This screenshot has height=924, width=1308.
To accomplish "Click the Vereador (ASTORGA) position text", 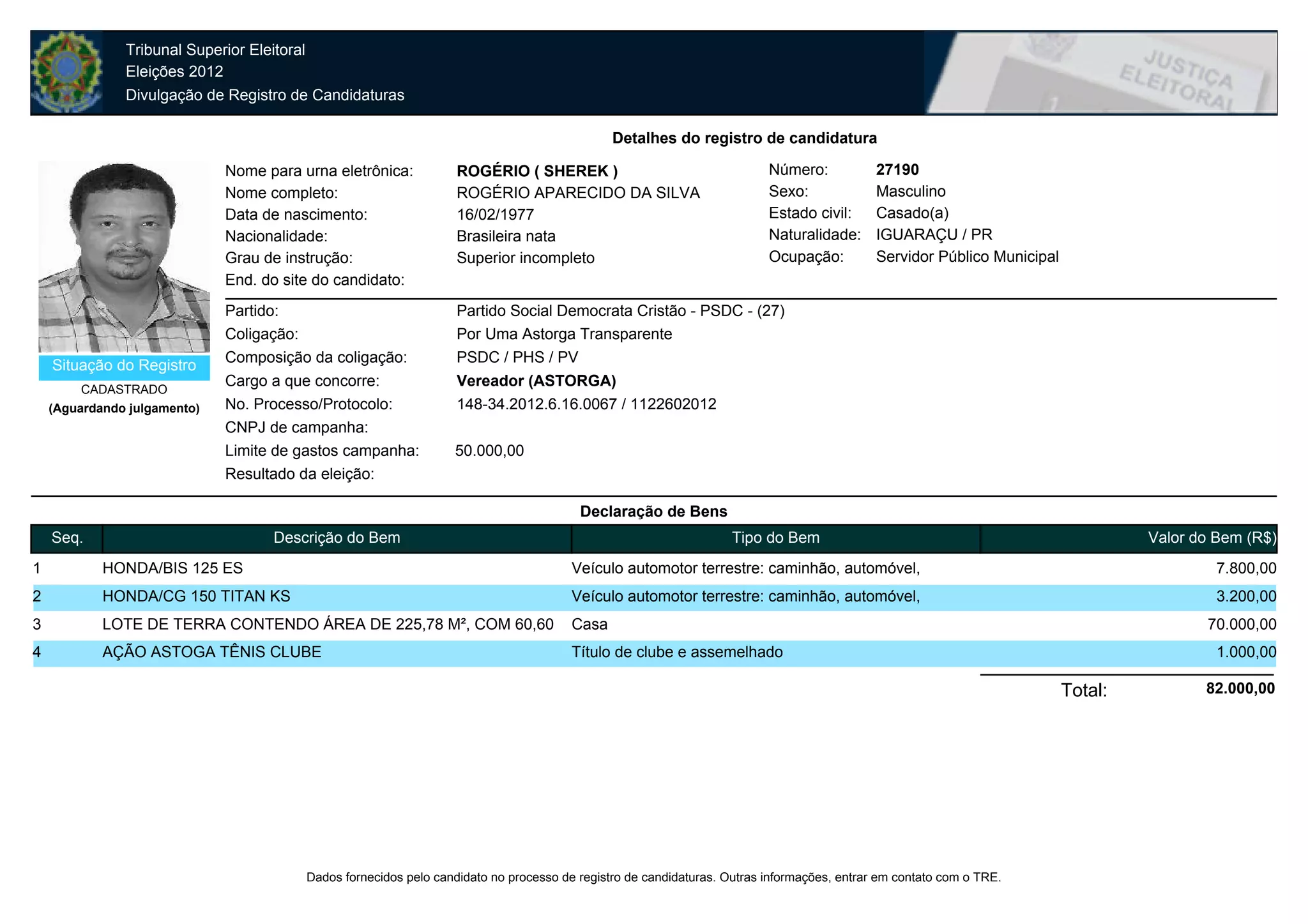I will click(x=536, y=381).
